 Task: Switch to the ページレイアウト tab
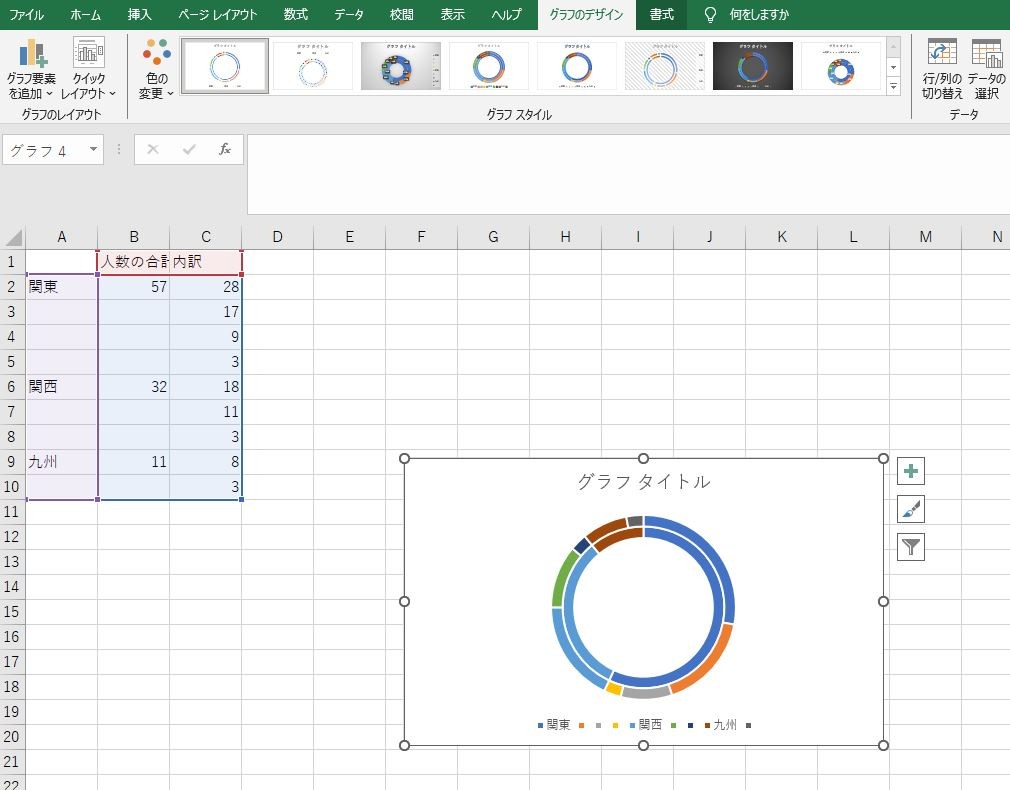pyautogui.click(x=218, y=14)
